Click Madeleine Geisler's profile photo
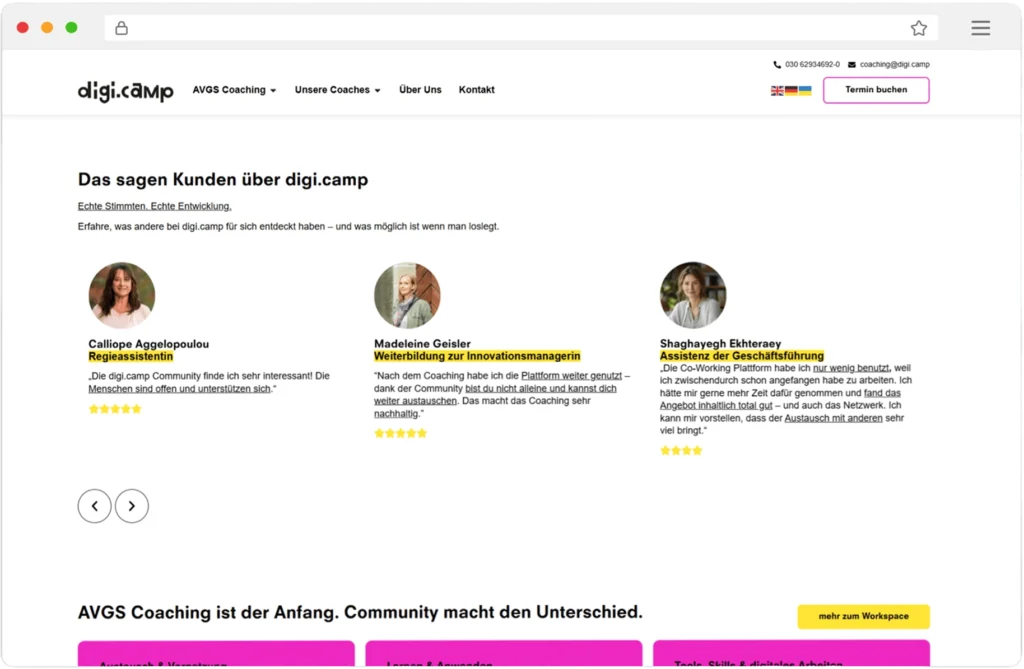 click(407, 295)
